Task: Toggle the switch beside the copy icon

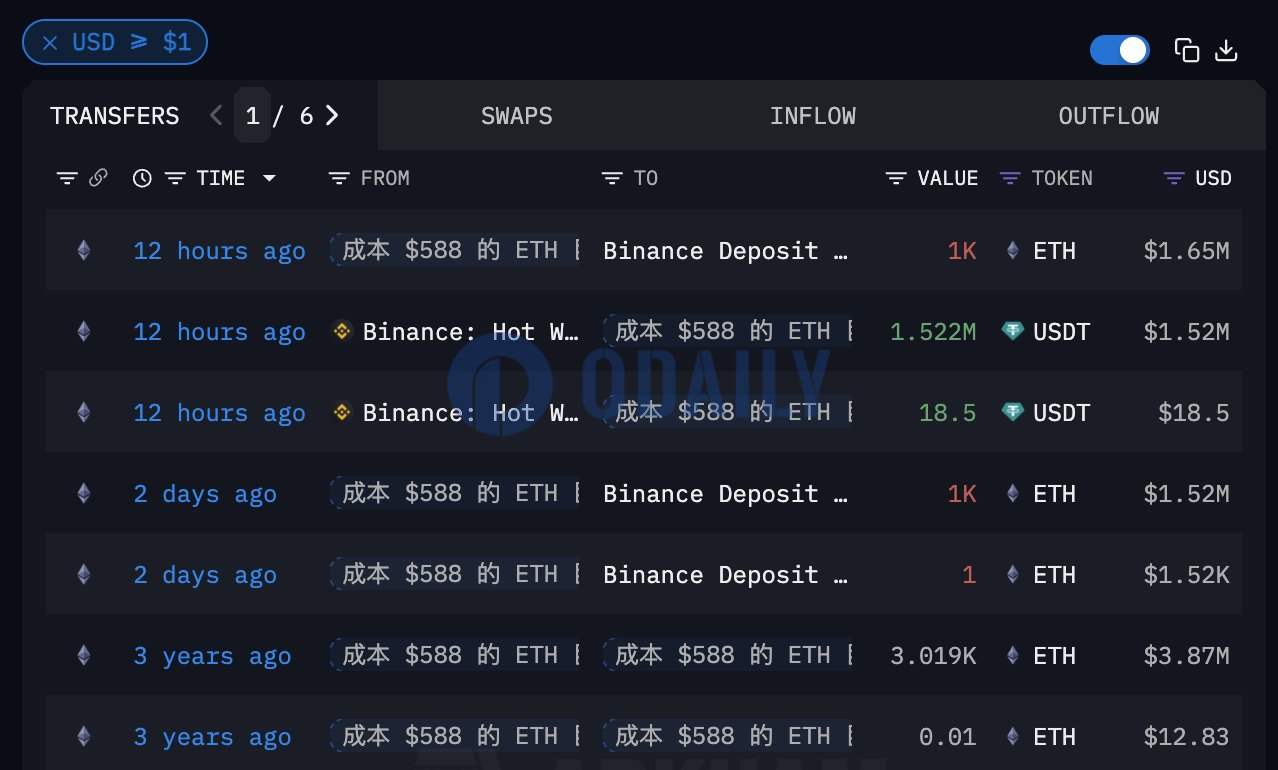Action: [1119, 50]
